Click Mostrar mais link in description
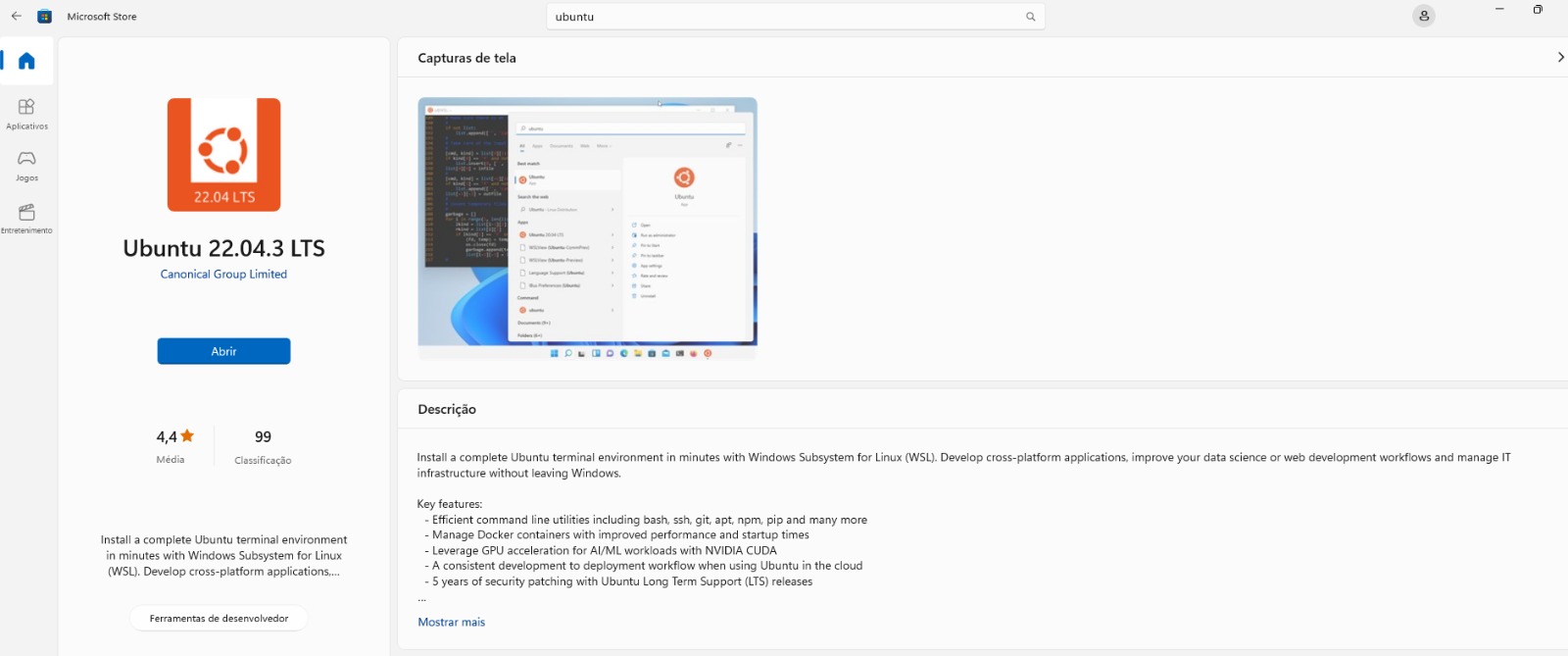This screenshot has height=656, width=1568. click(451, 622)
